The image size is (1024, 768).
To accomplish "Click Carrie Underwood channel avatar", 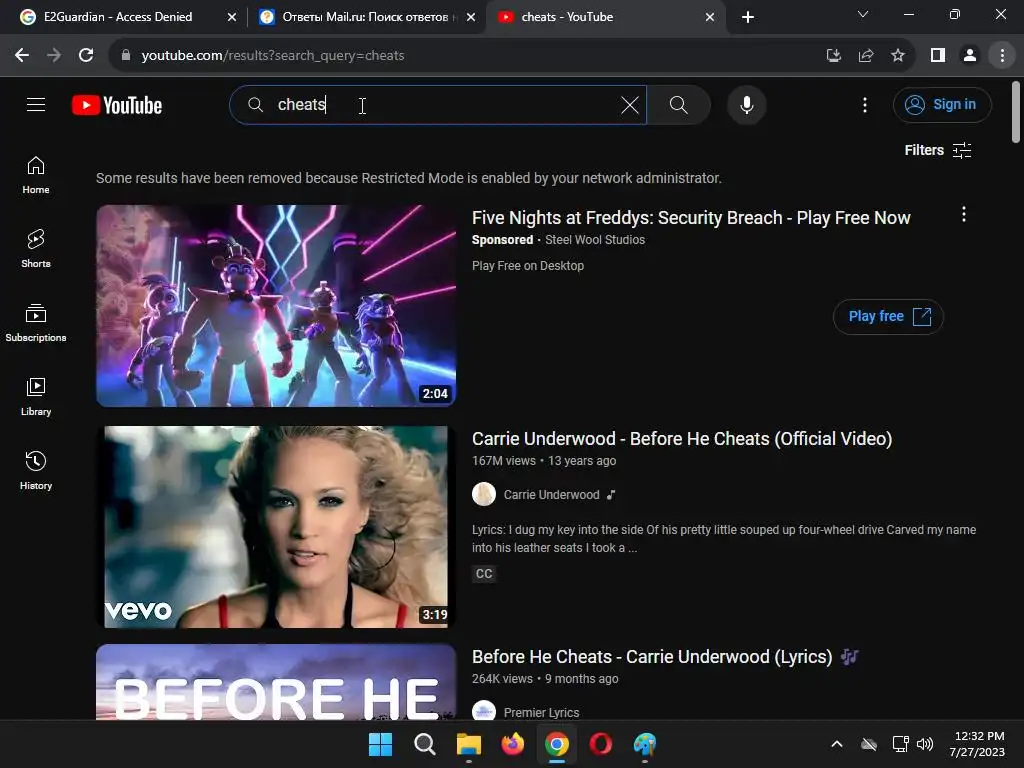I will tap(484, 494).
